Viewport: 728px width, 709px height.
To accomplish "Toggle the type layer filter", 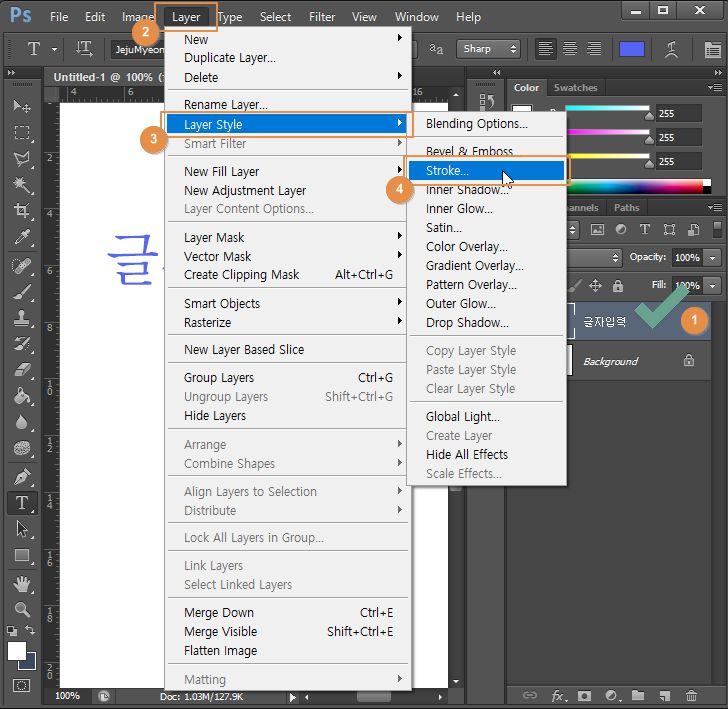I will click(644, 229).
